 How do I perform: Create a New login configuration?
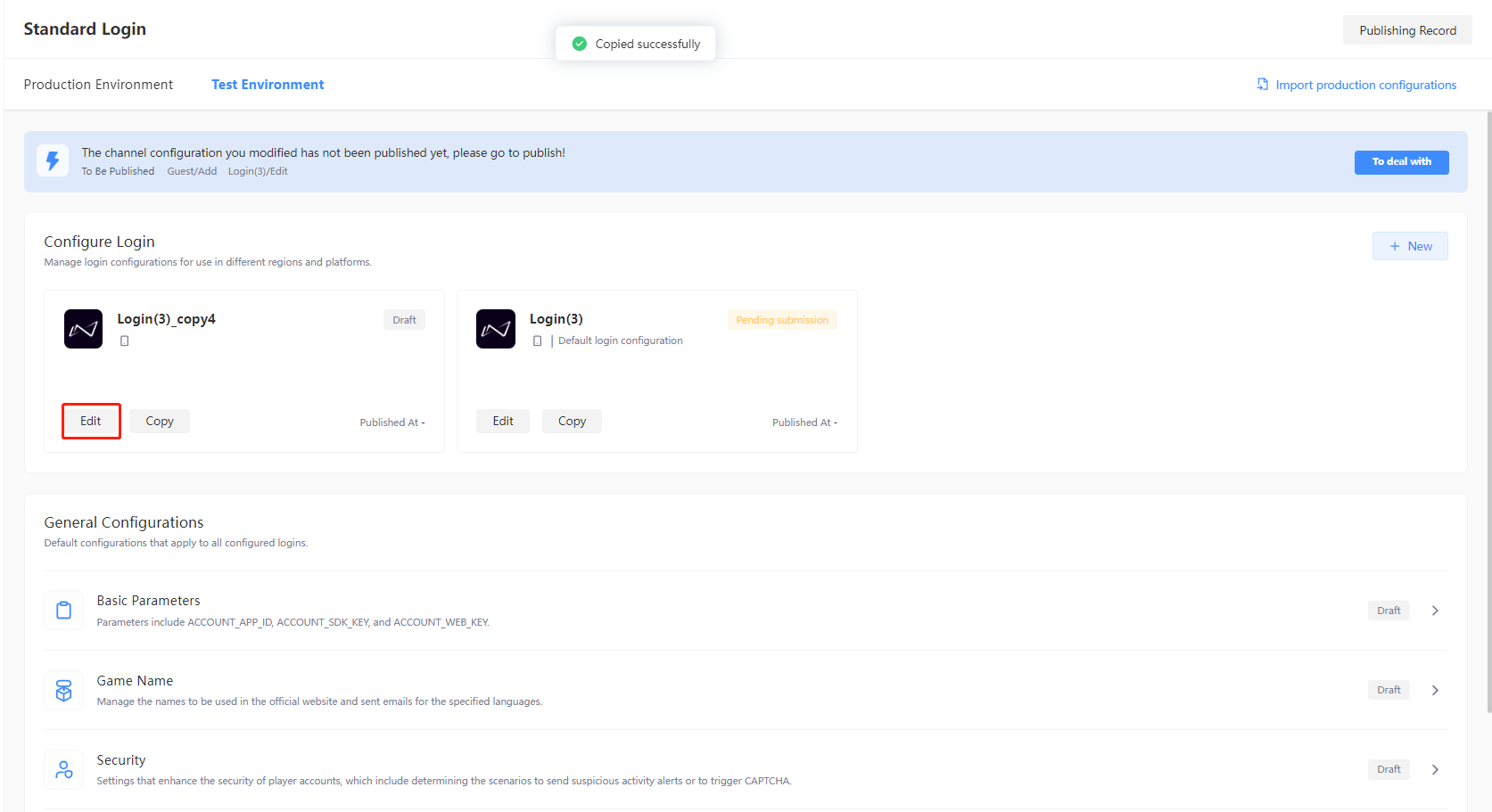(1410, 246)
